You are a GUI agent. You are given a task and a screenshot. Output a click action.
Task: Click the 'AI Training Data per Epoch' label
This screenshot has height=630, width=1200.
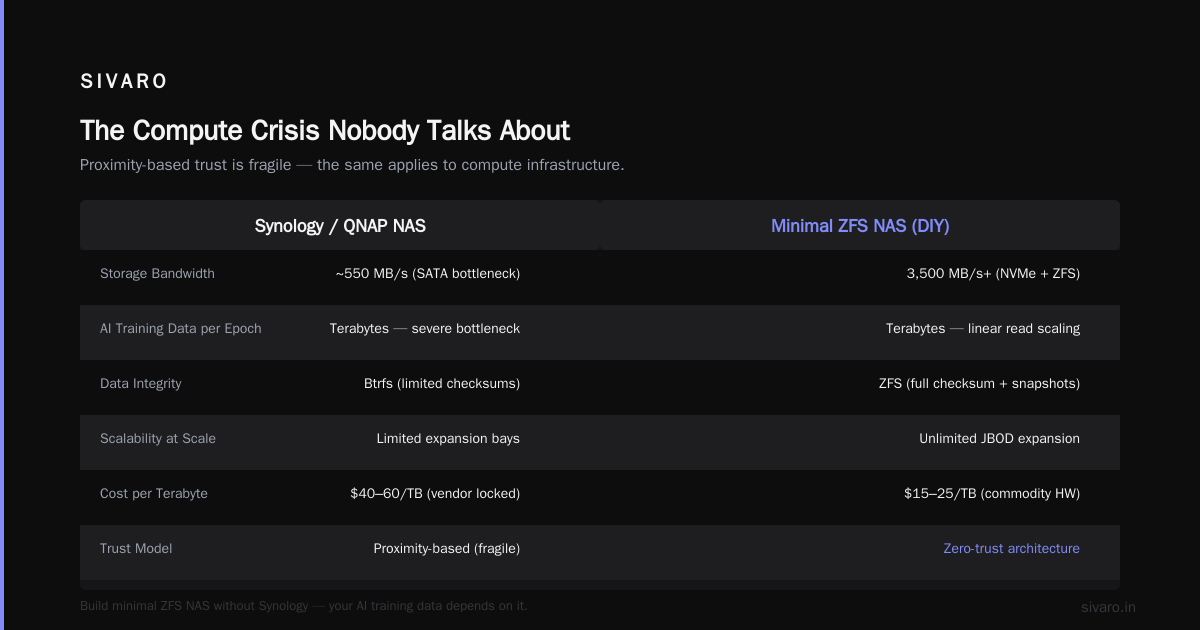[x=181, y=328]
